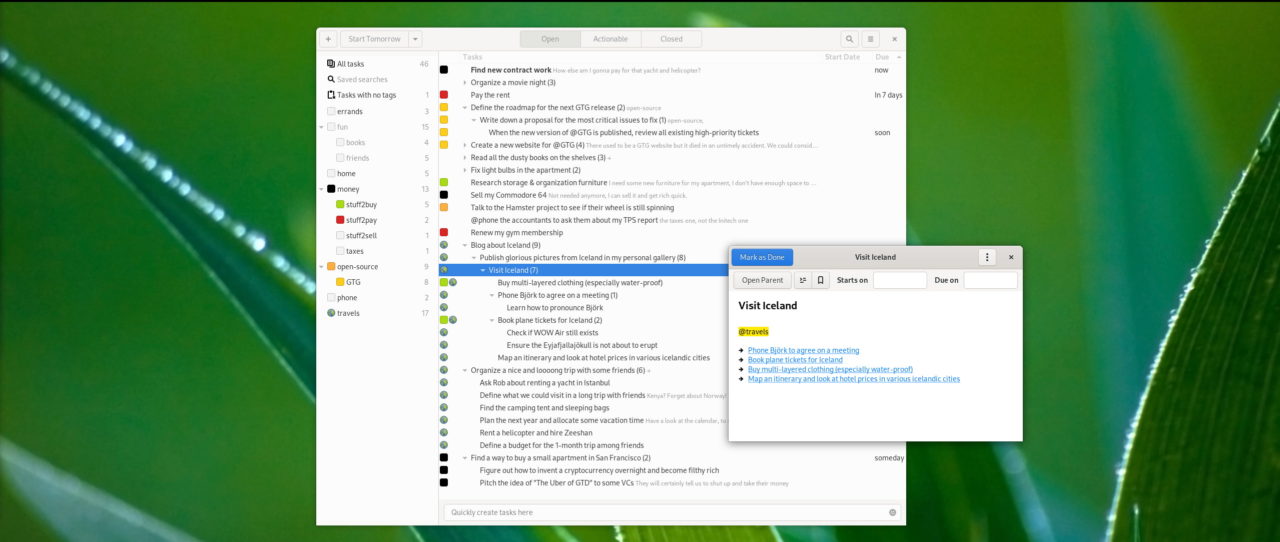The width and height of the screenshot is (1280, 542).
Task: Open the hamburger main menu
Action: point(871,39)
